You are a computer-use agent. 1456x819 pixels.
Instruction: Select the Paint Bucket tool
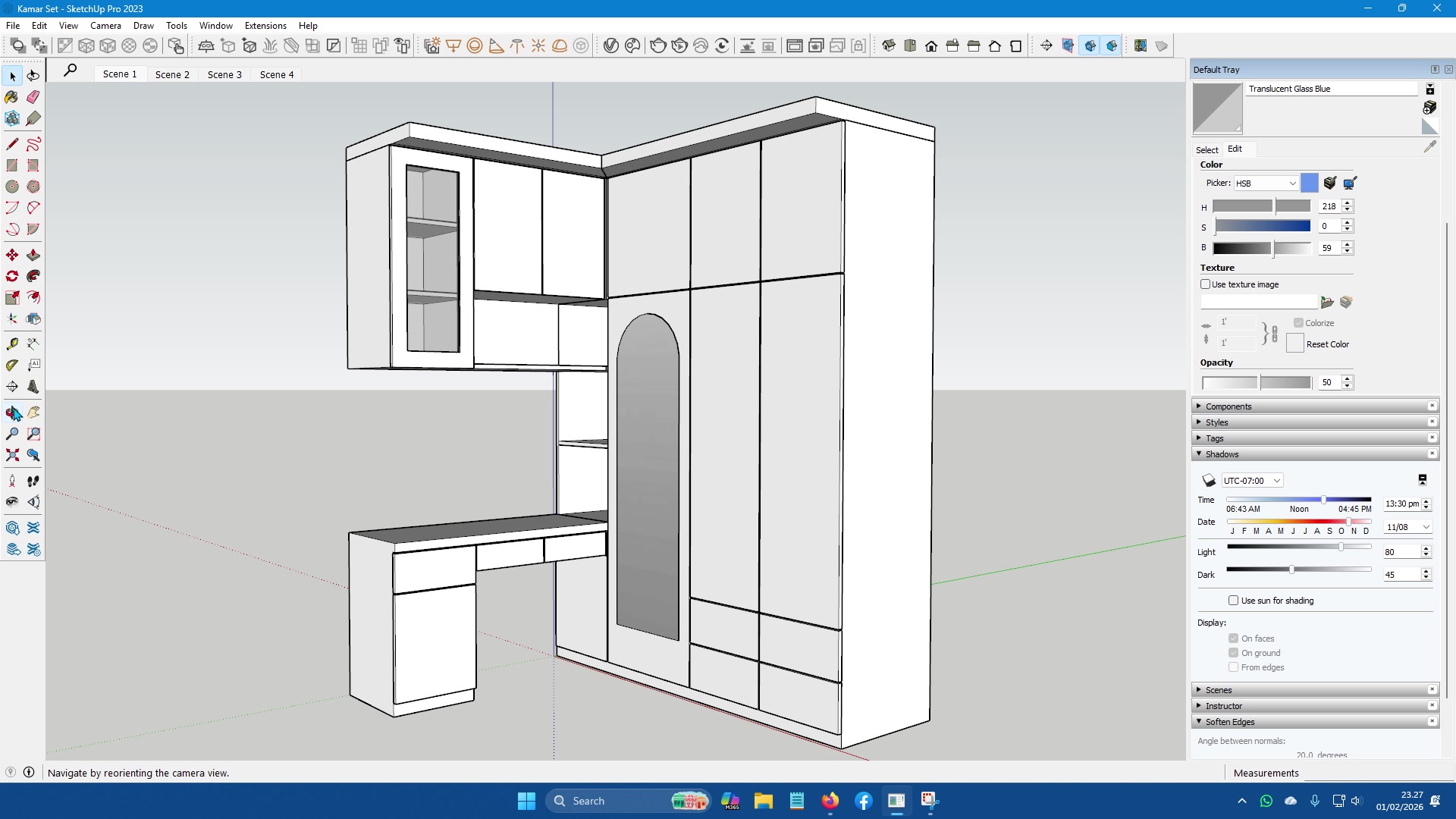tap(12, 97)
